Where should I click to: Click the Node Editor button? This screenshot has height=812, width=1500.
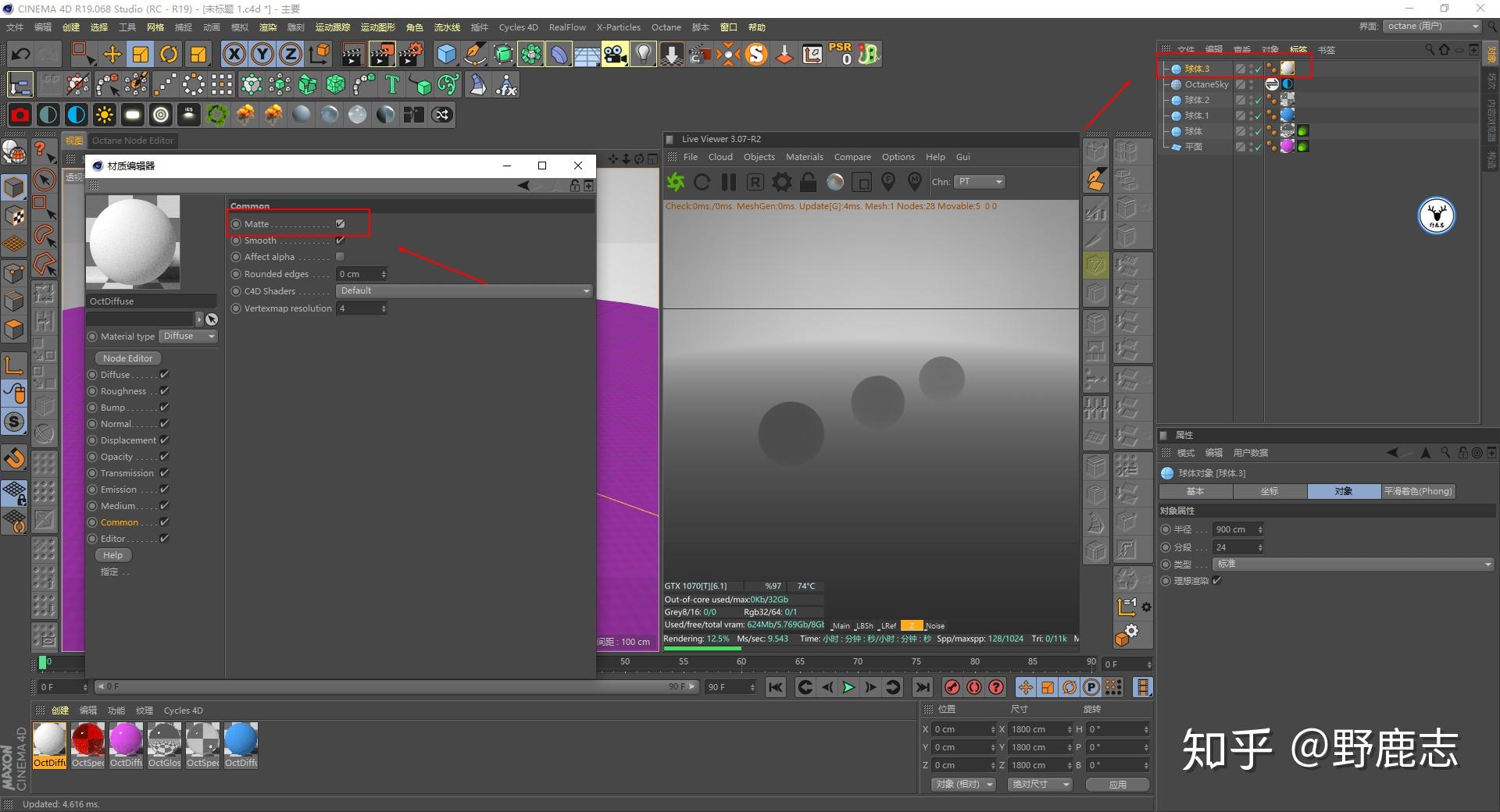[128, 358]
